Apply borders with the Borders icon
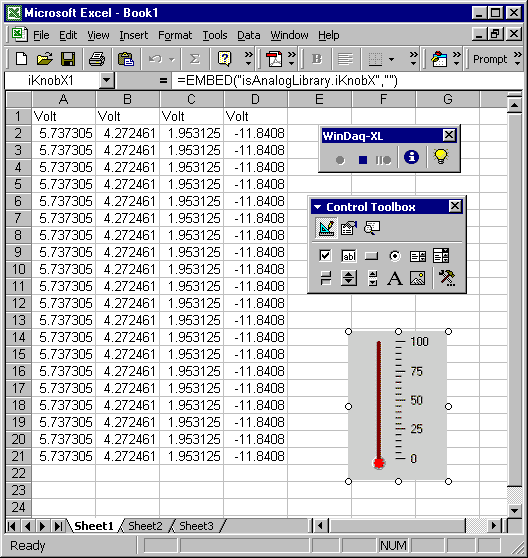 (375, 59)
